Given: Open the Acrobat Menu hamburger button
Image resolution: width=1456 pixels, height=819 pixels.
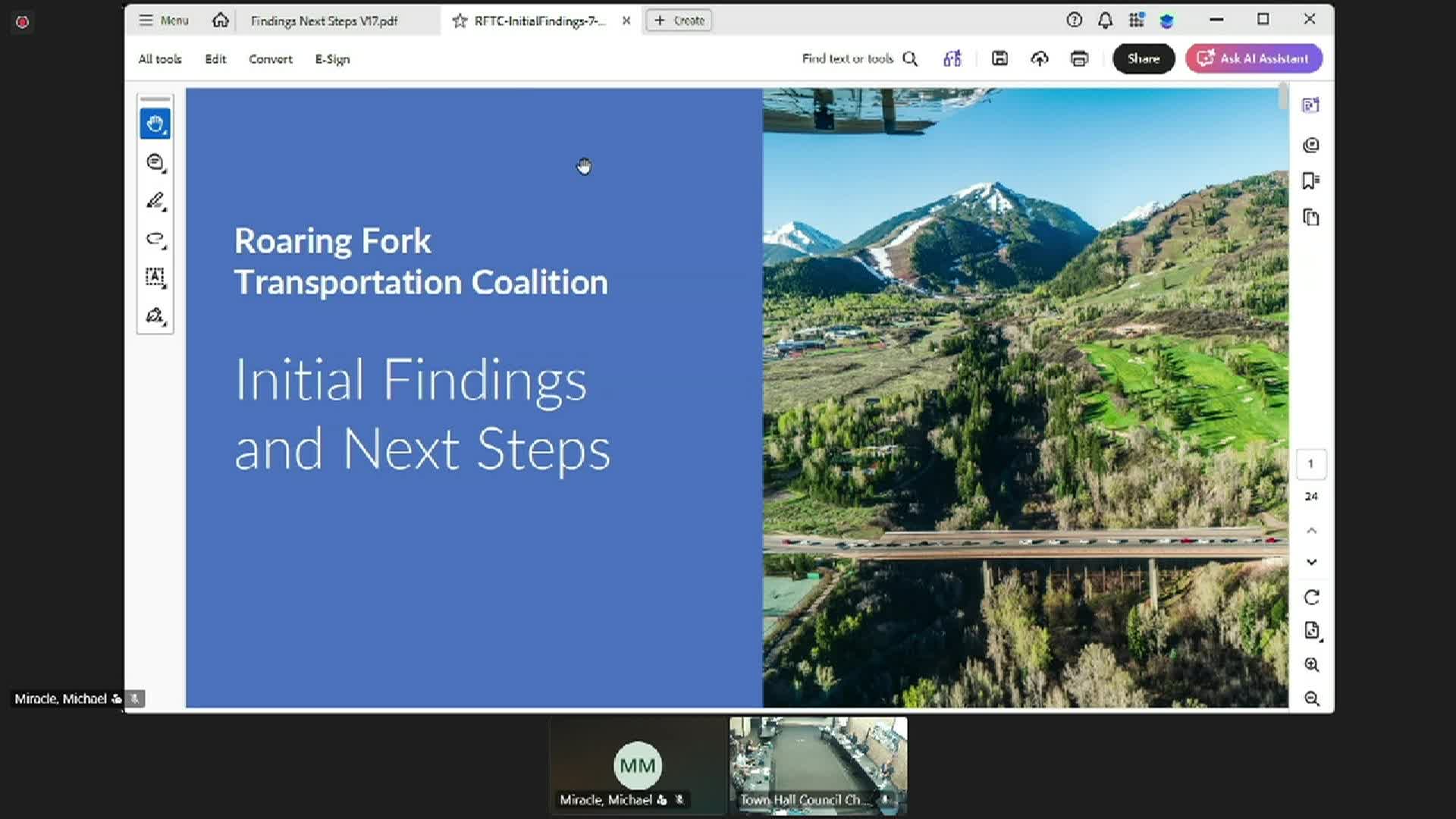Looking at the screenshot, I should pyautogui.click(x=164, y=20).
